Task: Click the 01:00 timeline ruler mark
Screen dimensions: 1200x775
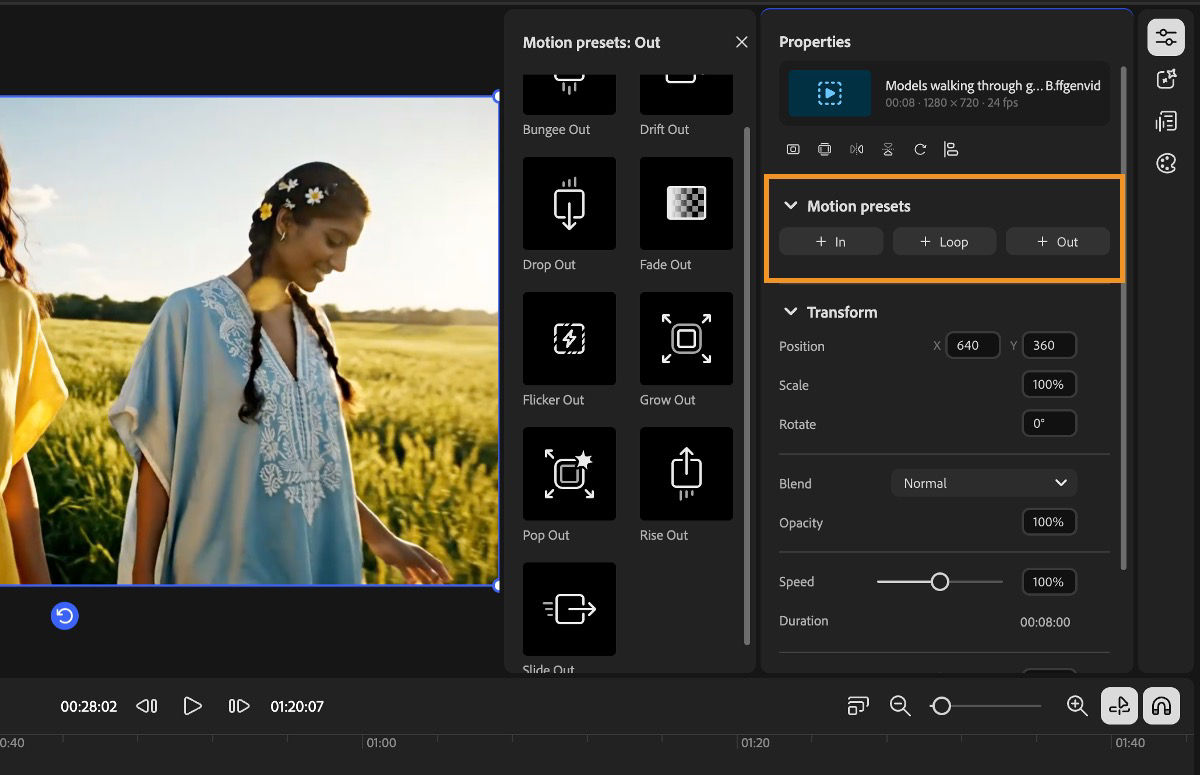Action: coord(381,743)
